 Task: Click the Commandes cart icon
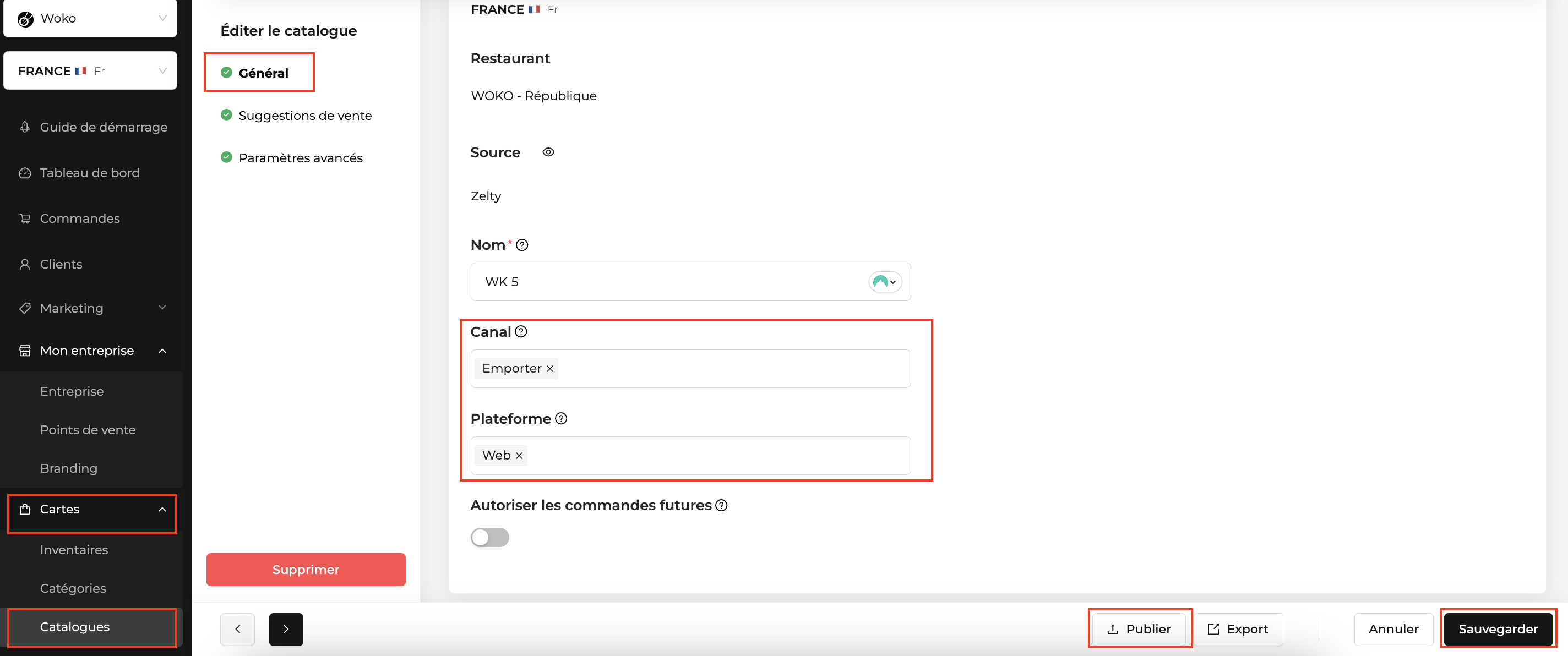(25, 218)
